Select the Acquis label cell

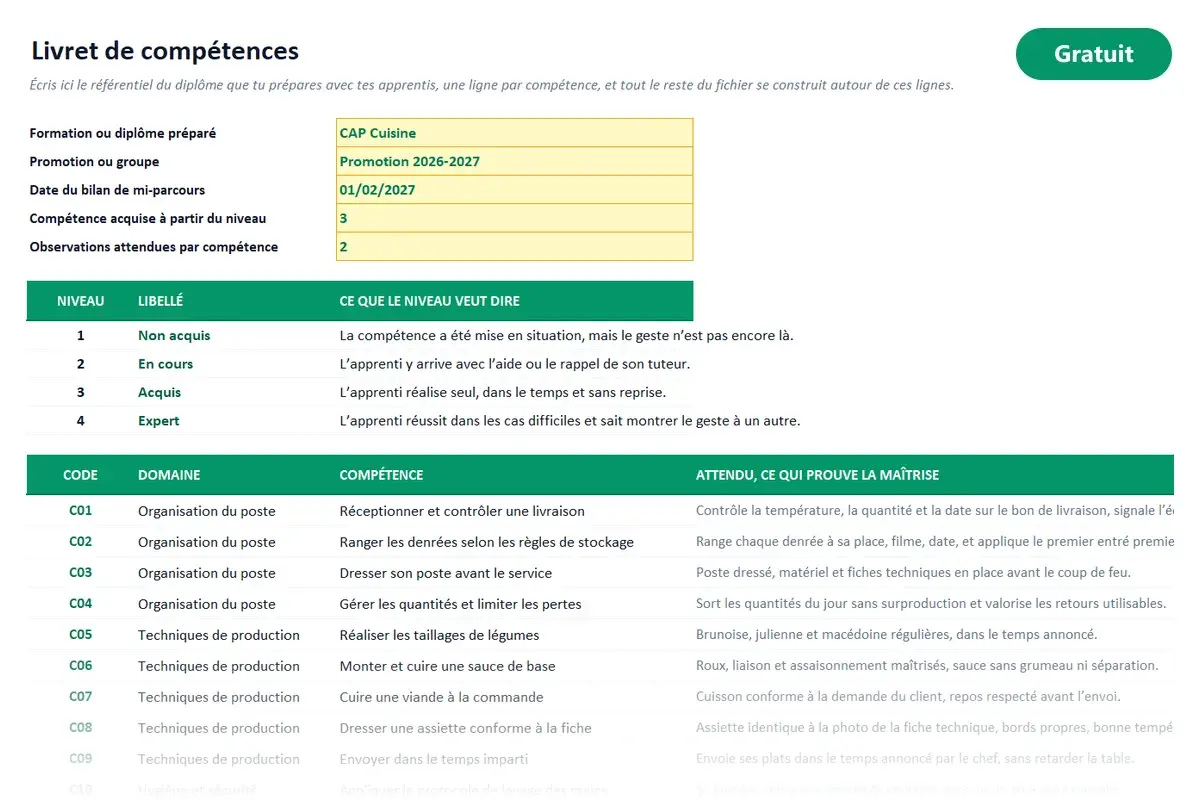pos(159,392)
